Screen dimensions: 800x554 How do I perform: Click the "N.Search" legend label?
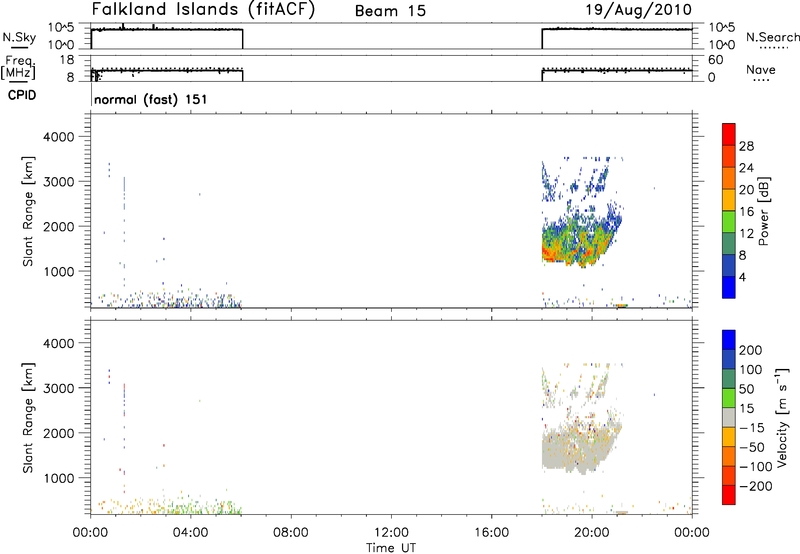pos(772,37)
